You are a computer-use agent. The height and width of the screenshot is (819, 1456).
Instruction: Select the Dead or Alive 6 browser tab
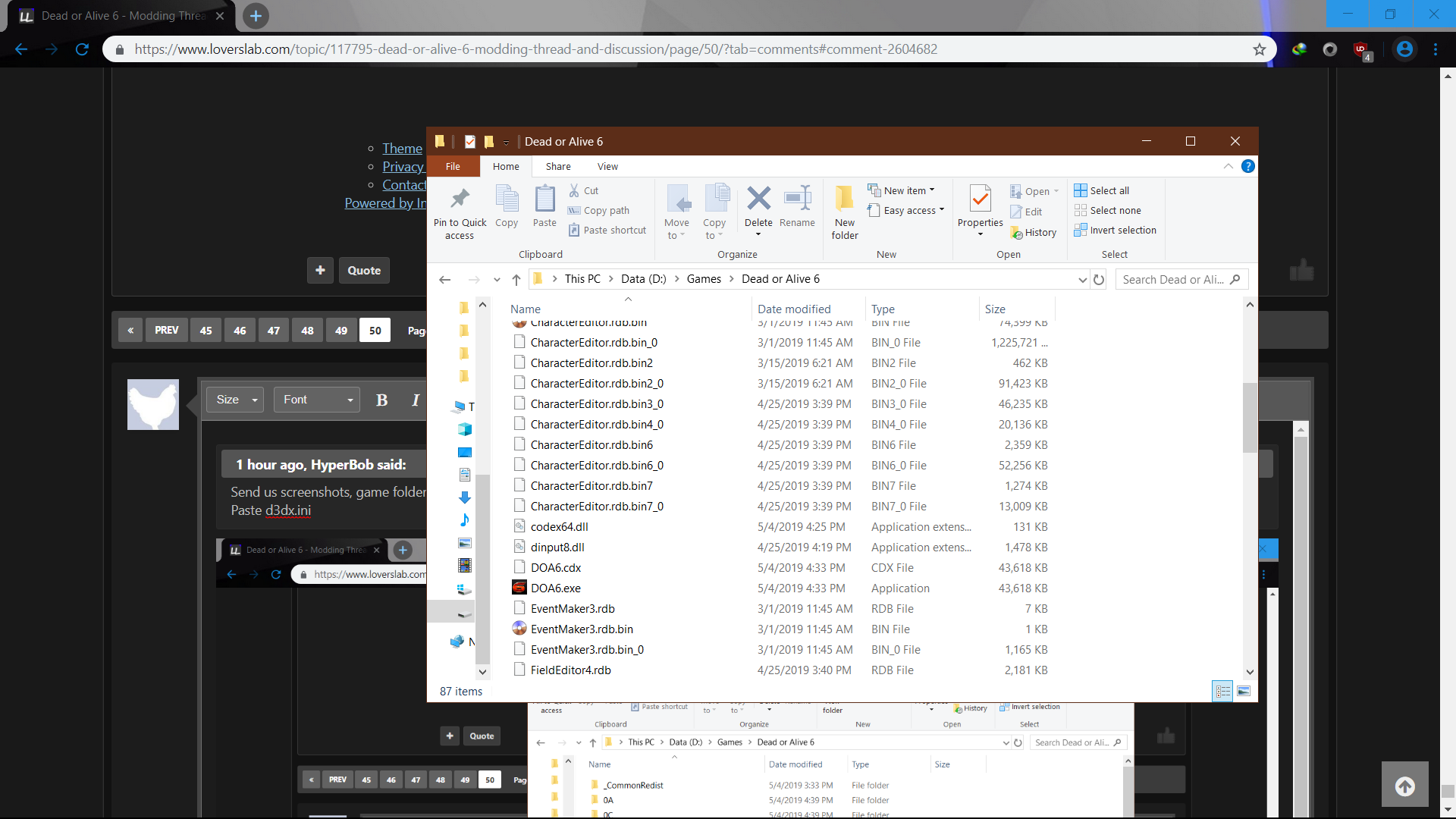121,16
